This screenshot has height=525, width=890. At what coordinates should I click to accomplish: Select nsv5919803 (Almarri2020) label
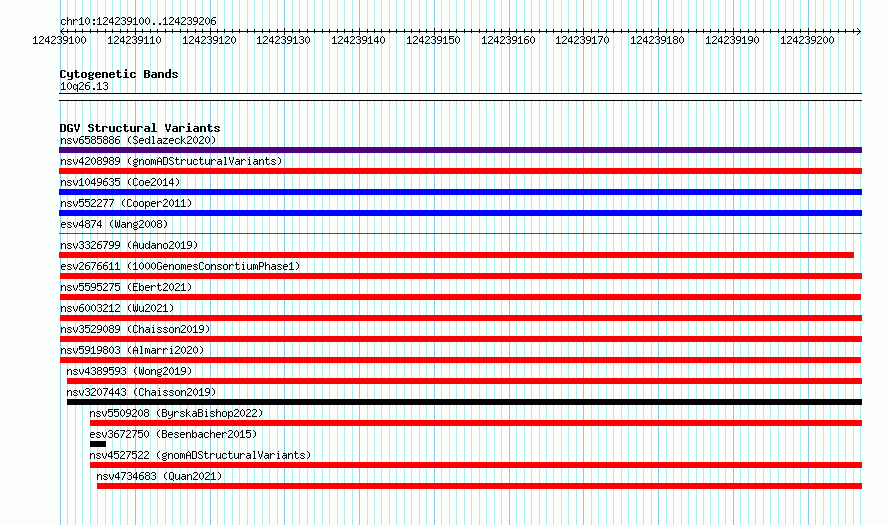click(132, 350)
